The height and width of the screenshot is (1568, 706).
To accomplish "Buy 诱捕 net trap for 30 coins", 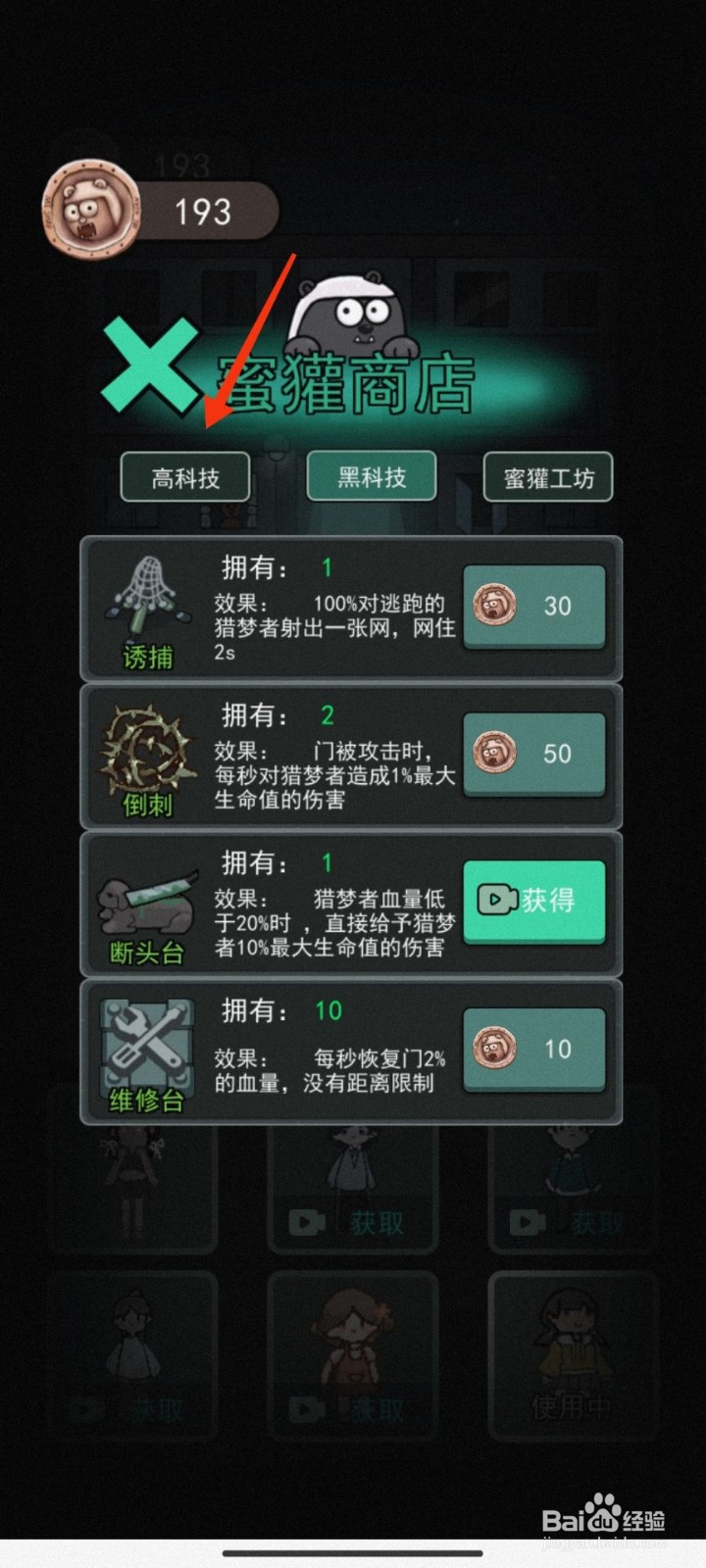I will click(x=534, y=607).
